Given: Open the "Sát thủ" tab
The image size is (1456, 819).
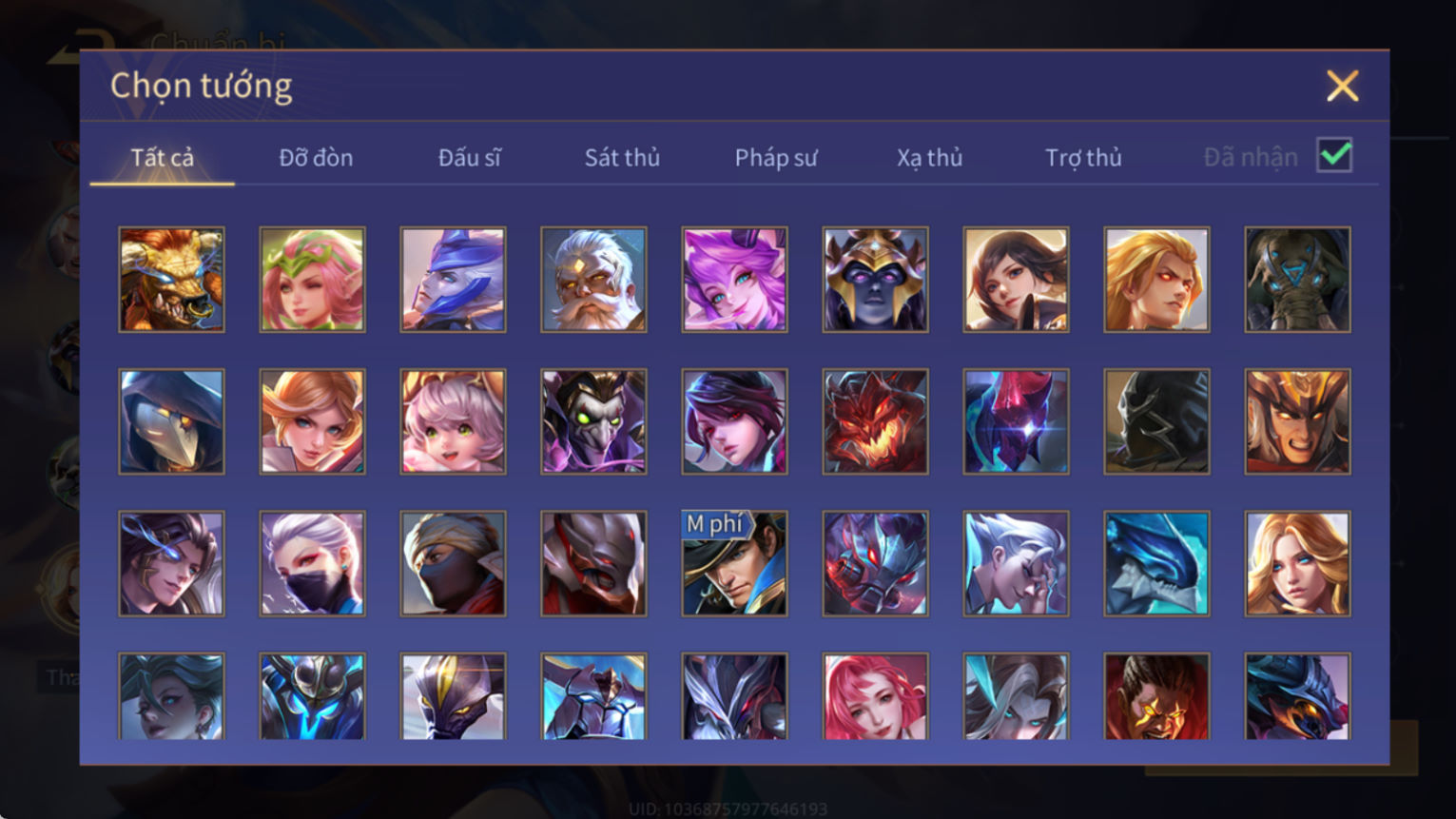Looking at the screenshot, I should point(622,158).
